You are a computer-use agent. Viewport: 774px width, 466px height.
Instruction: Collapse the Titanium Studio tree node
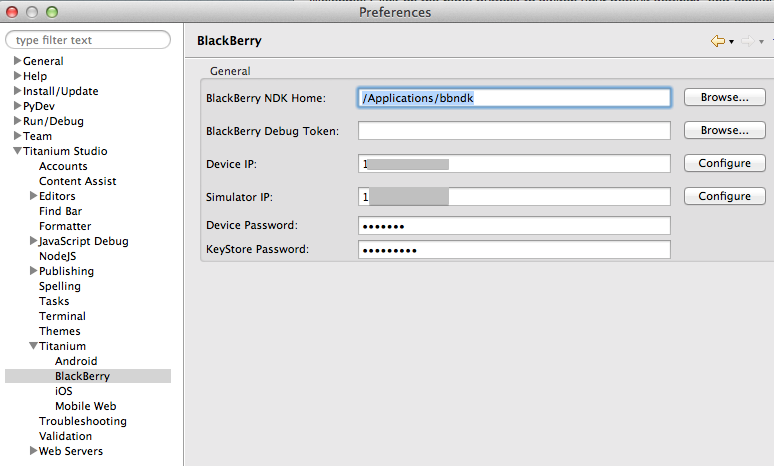point(17,151)
